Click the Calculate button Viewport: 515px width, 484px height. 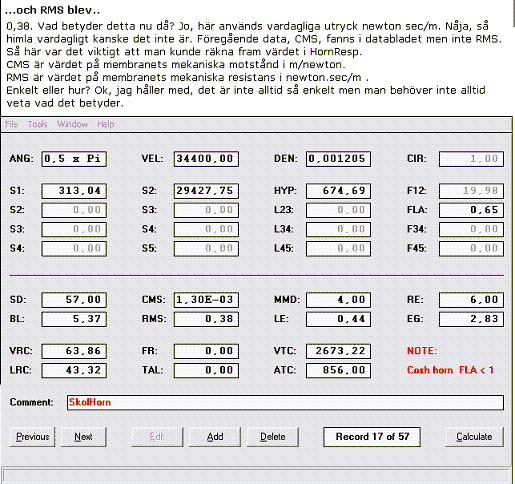pos(474,437)
